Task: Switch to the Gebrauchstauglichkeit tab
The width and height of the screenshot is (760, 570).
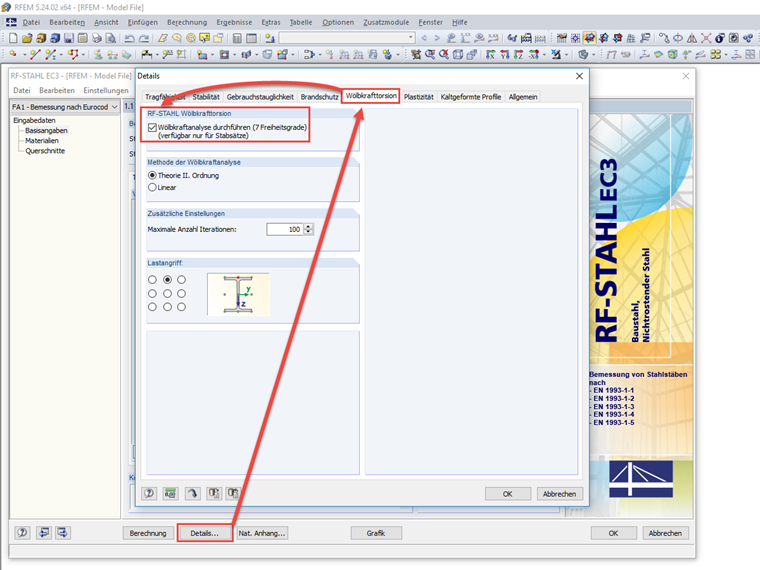Action: (260, 97)
